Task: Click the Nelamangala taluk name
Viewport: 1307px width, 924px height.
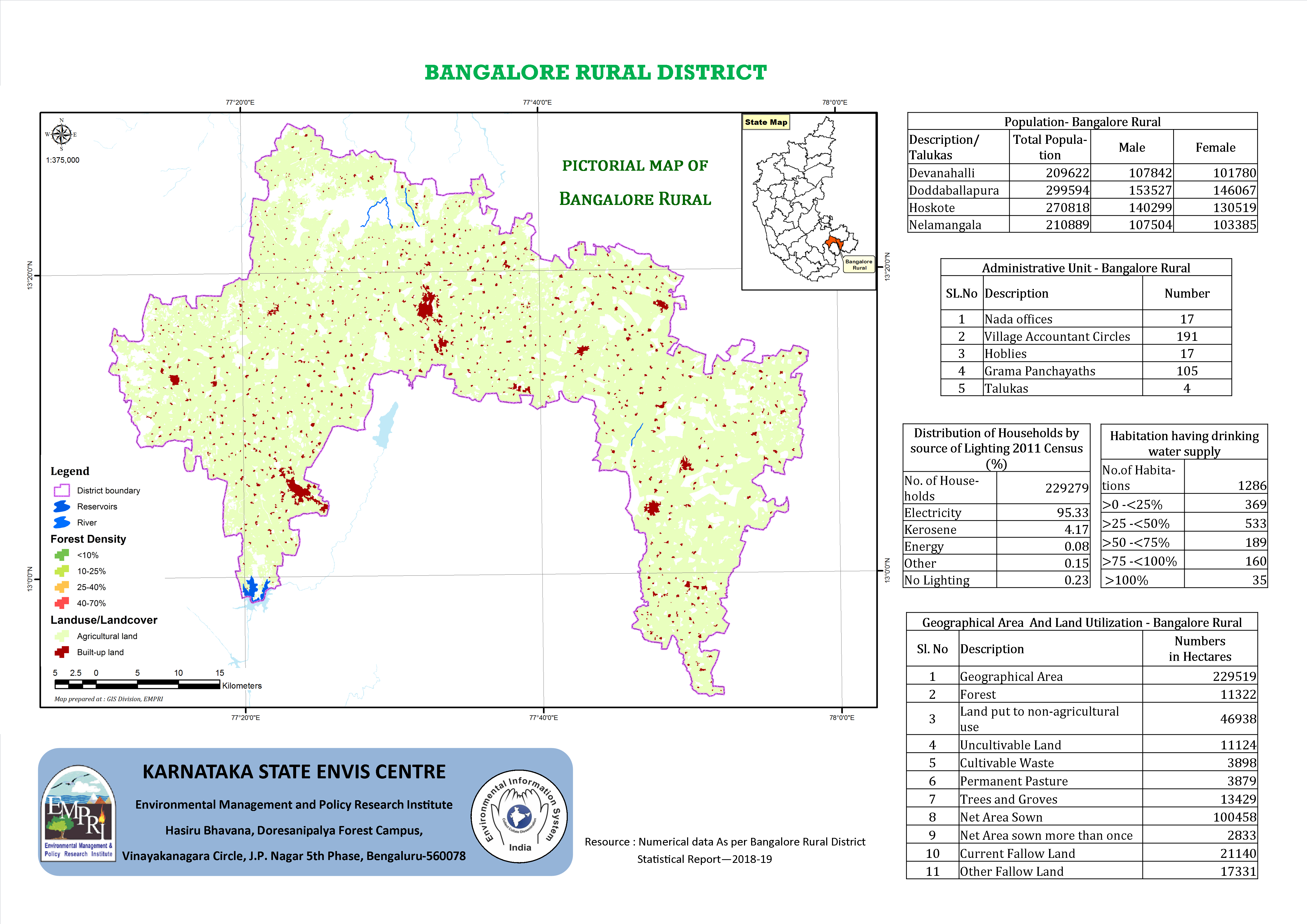Action: 945,225
